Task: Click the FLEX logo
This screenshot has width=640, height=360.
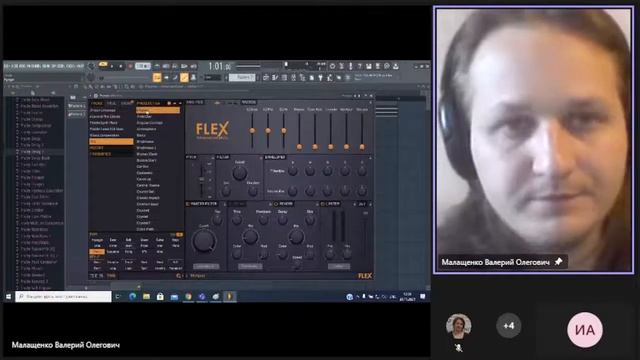Action: coord(212,130)
